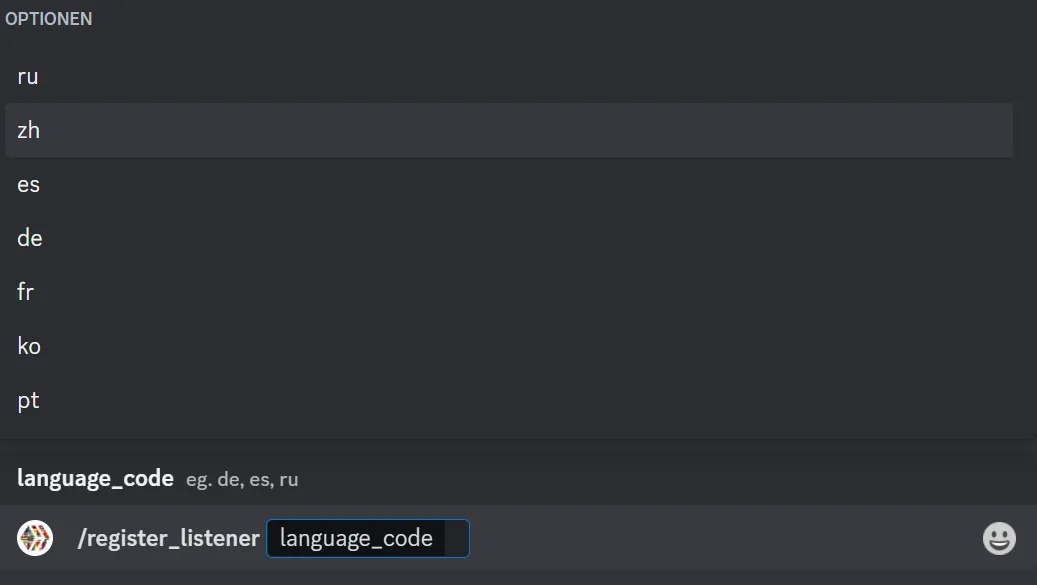Choose the highlighted zh option

[509, 130]
